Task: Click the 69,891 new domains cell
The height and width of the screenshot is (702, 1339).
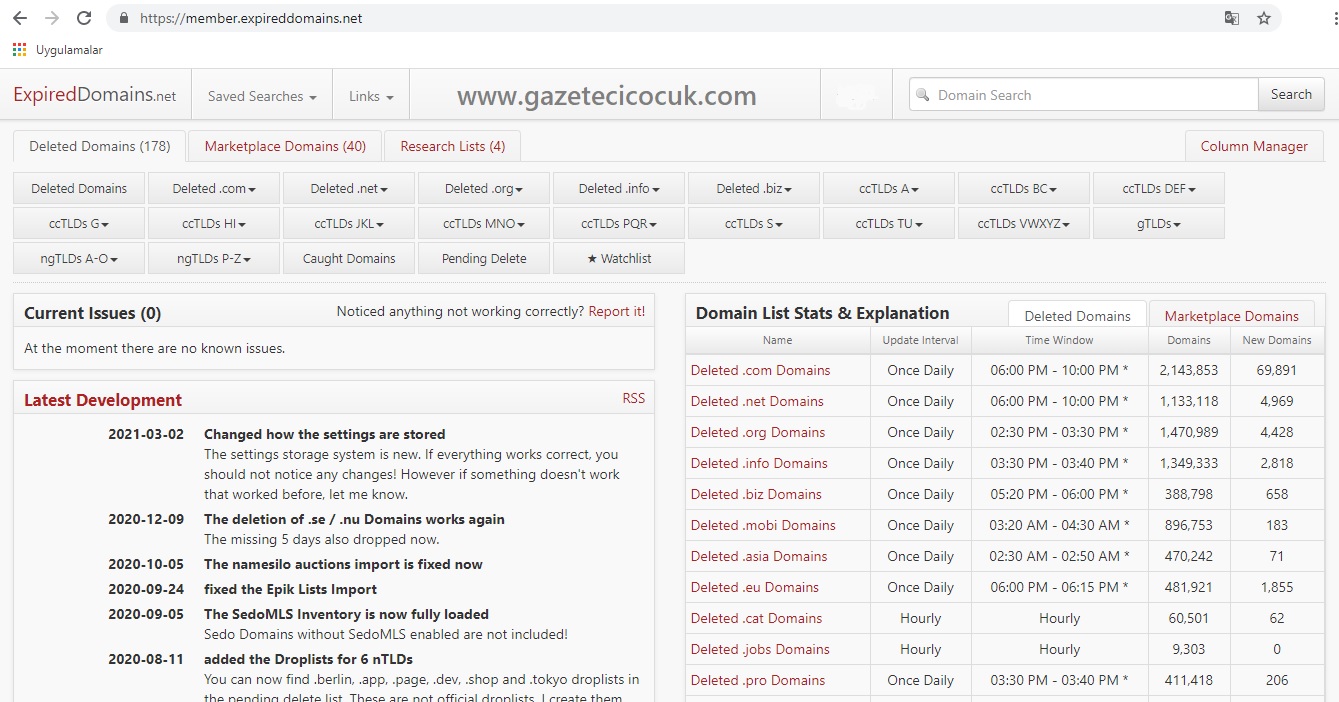Action: 1277,370
